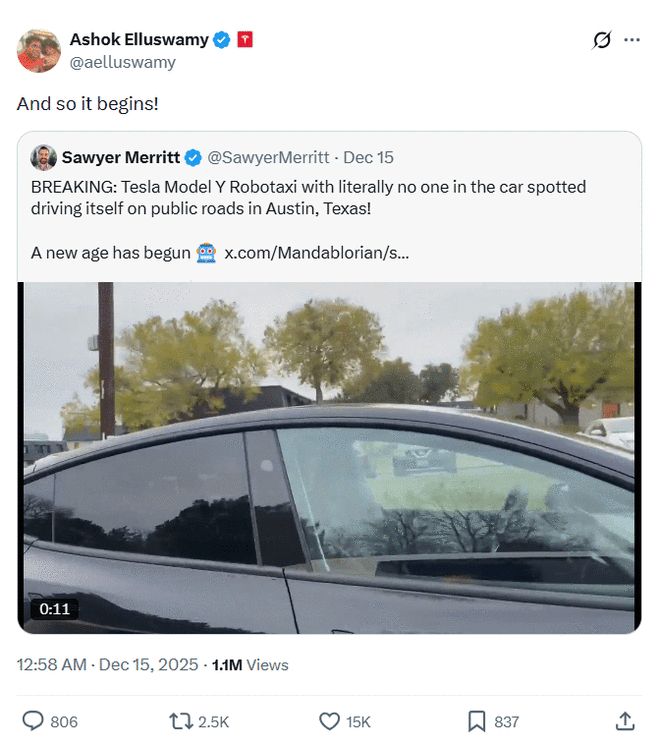Click the share upload icon

[624, 721]
